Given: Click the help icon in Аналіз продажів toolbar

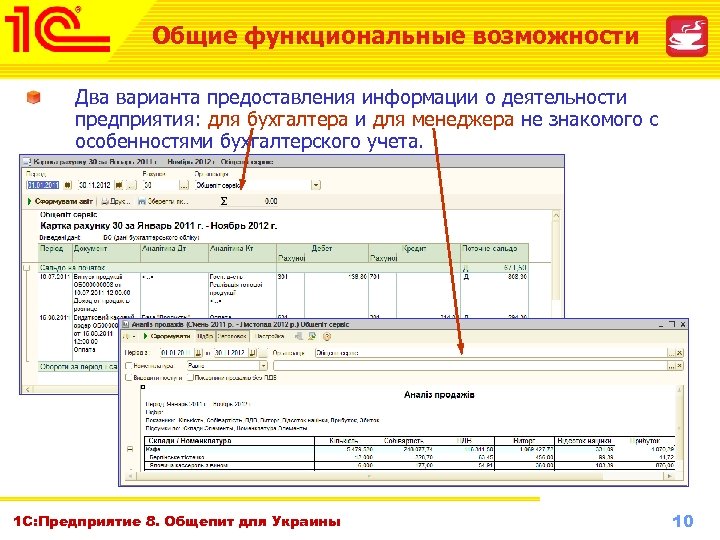Looking at the screenshot, I should coord(327,337).
